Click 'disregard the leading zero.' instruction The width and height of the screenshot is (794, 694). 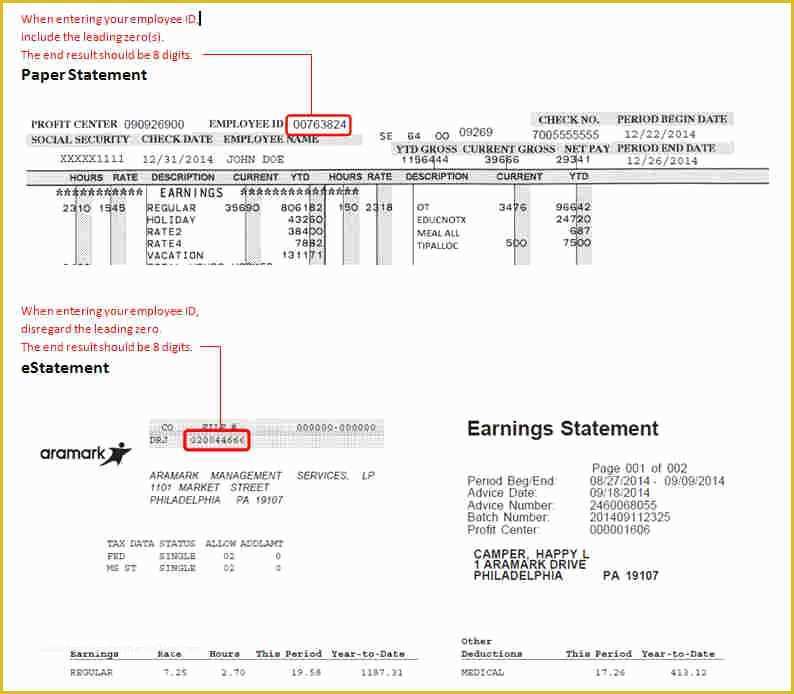click(91, 329)
